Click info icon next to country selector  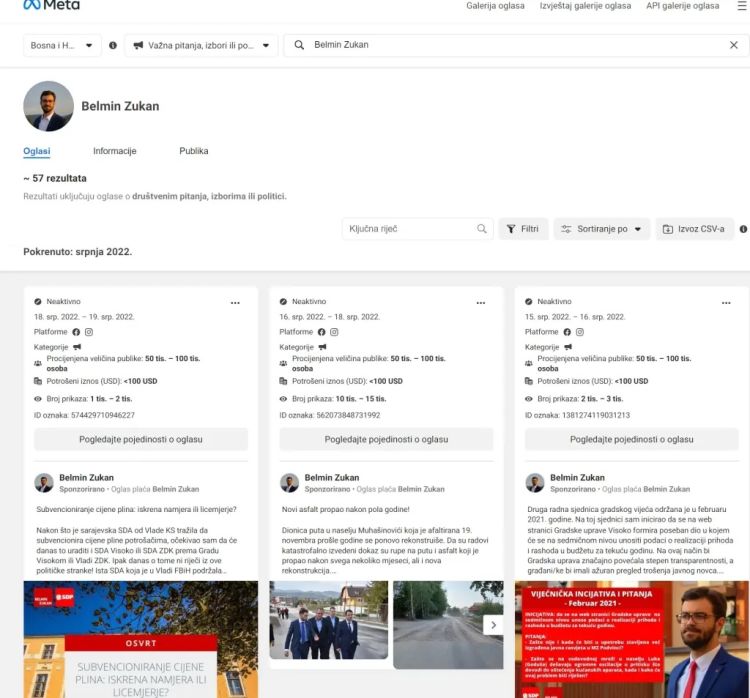(x=113, y=45)
